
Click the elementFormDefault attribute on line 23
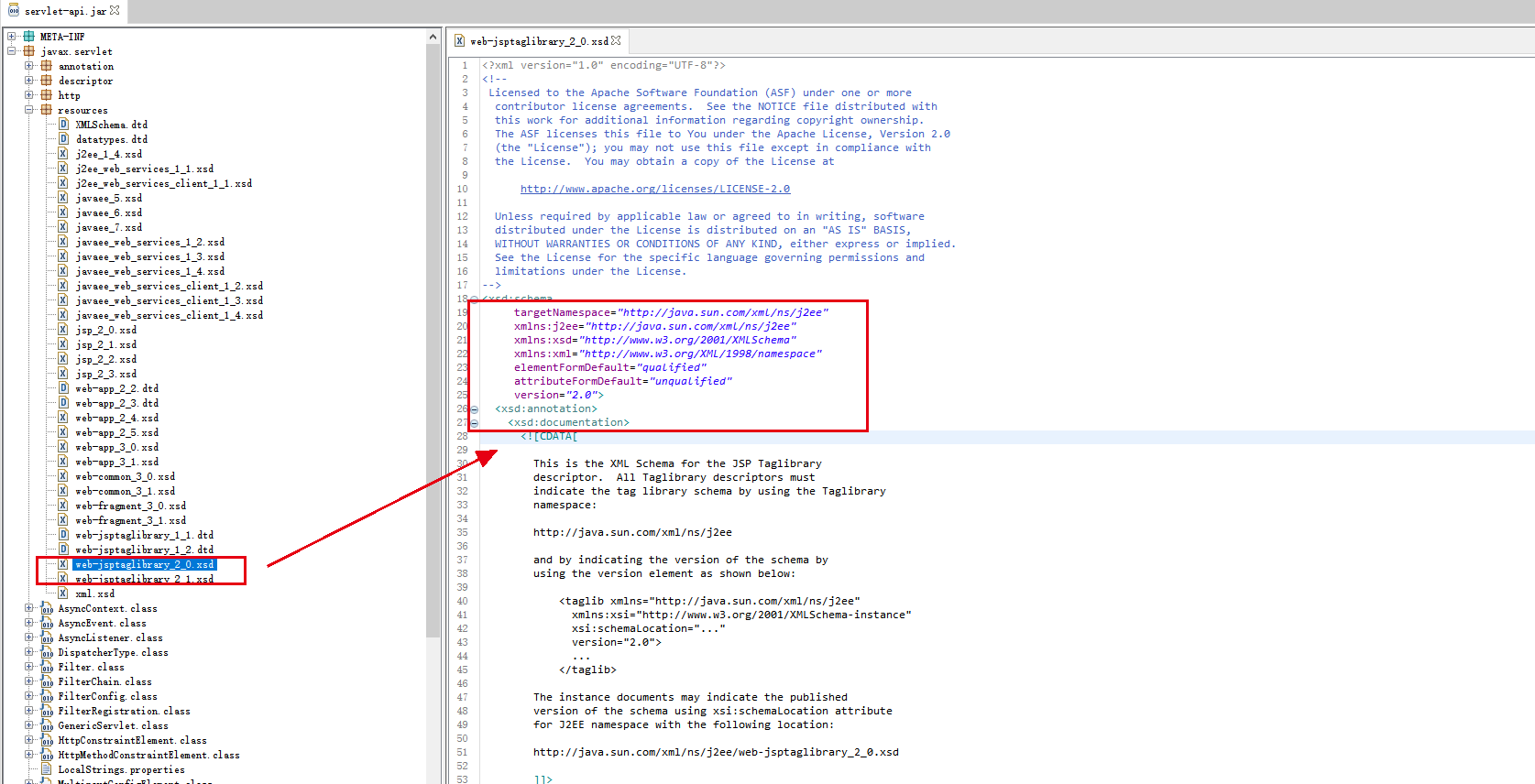pyautogui.click(x=610, y=367)
